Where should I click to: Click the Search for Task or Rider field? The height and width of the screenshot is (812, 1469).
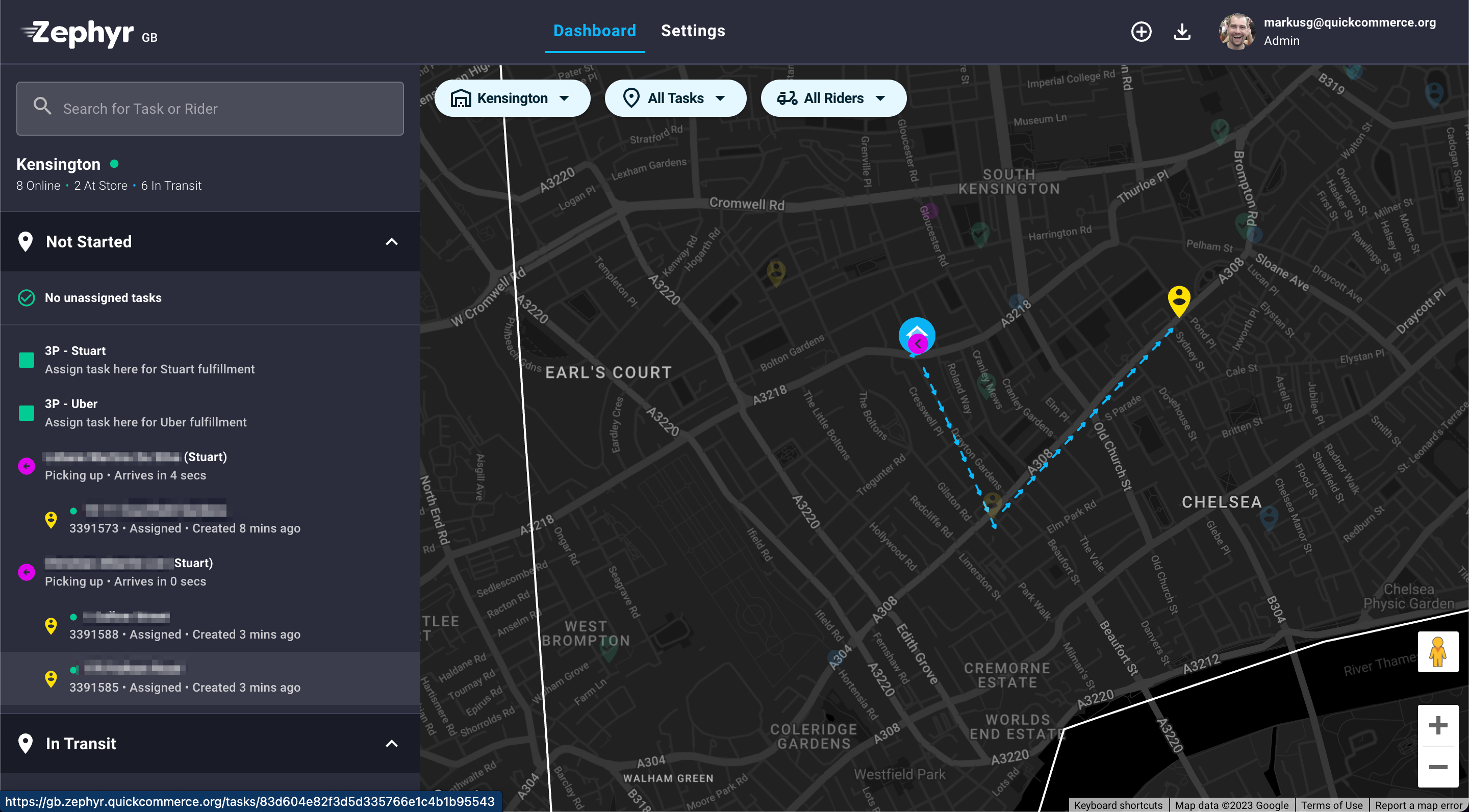click(210, 108)
